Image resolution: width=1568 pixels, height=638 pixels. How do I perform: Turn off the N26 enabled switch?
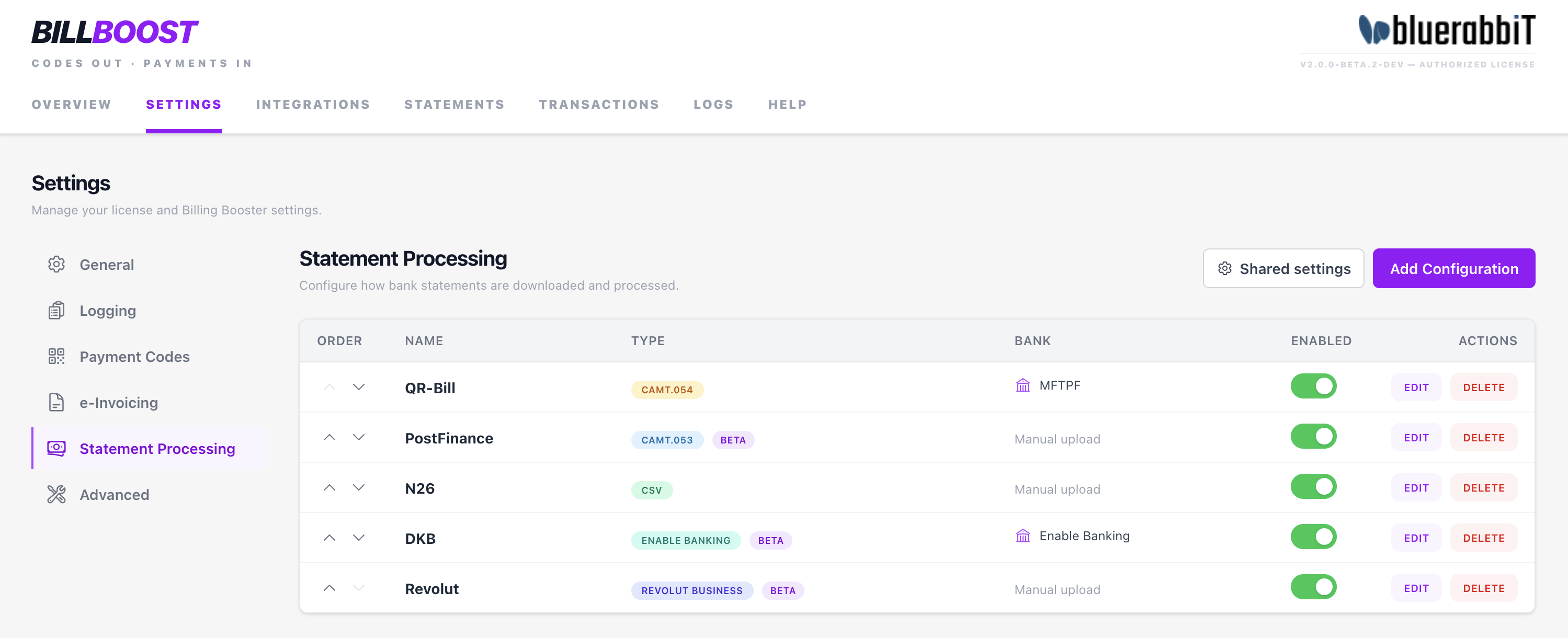(x=1313, y=486)
